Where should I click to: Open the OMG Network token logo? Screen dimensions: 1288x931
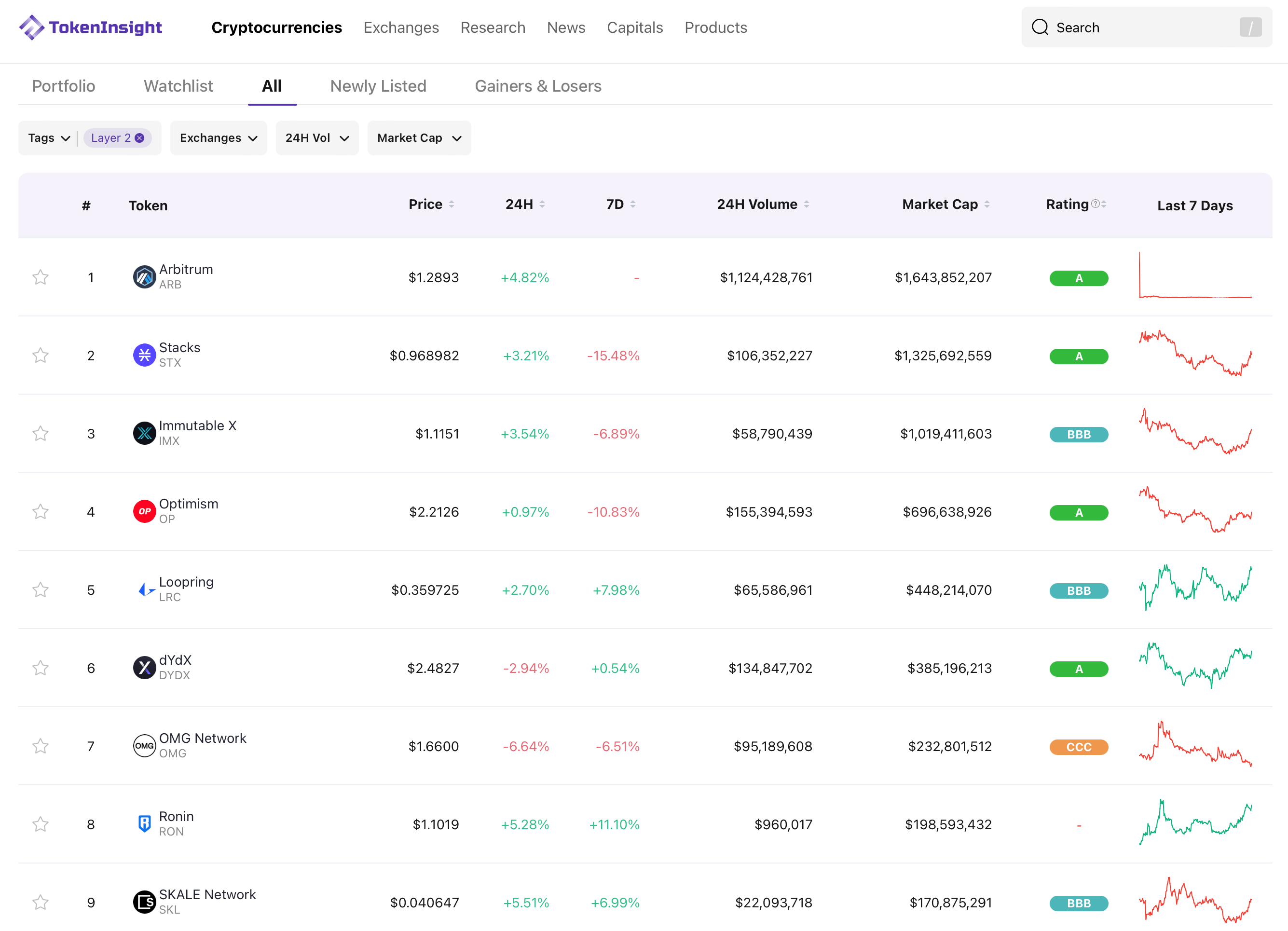click(x=144, y=746)
